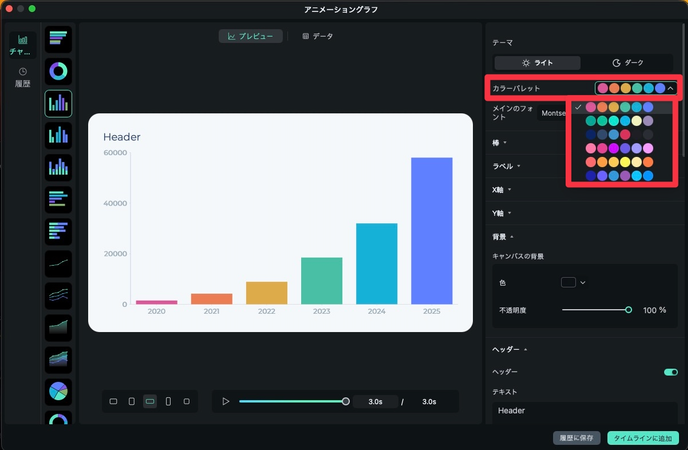Click the 不透明度 opacity slider handle
Viewport: 688px width, 450px height.
[x=628, y=310]
